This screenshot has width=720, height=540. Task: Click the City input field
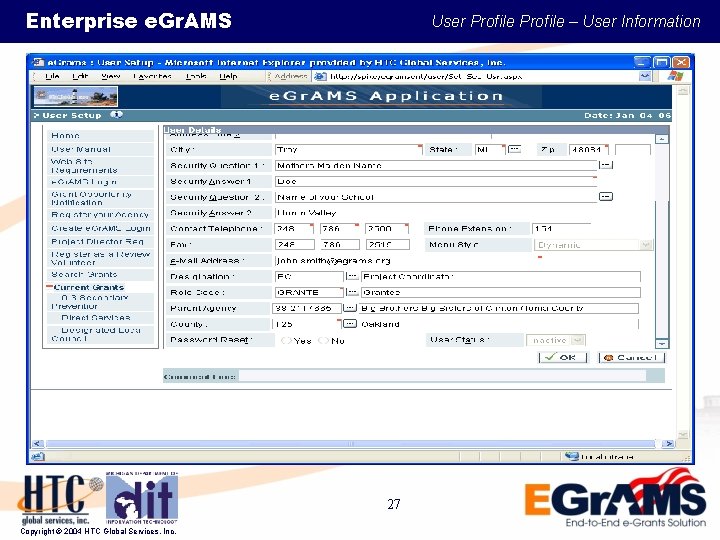click(x=349, y=150)
